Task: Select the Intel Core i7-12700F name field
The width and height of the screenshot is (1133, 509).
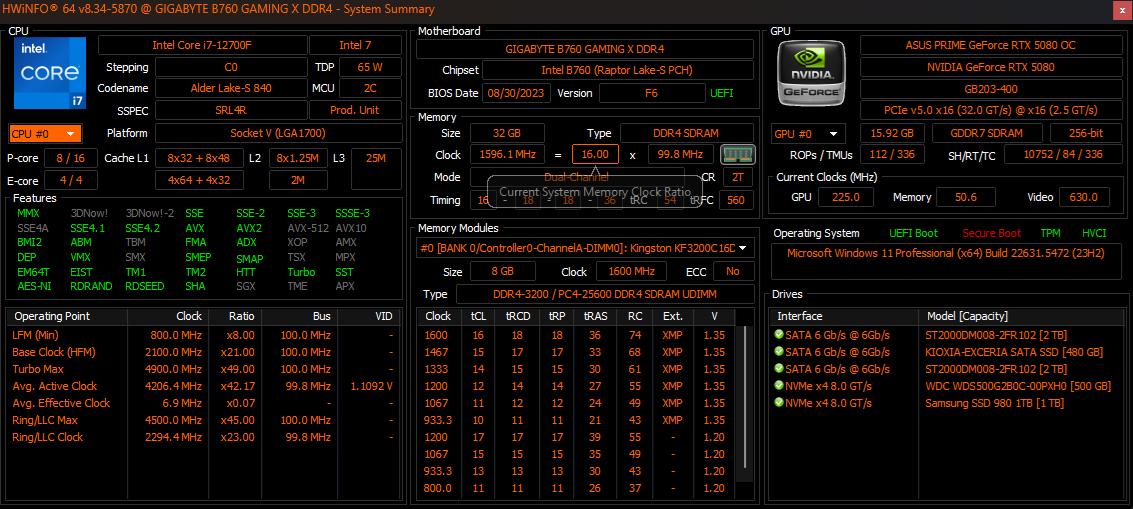Action: [202, 46]
